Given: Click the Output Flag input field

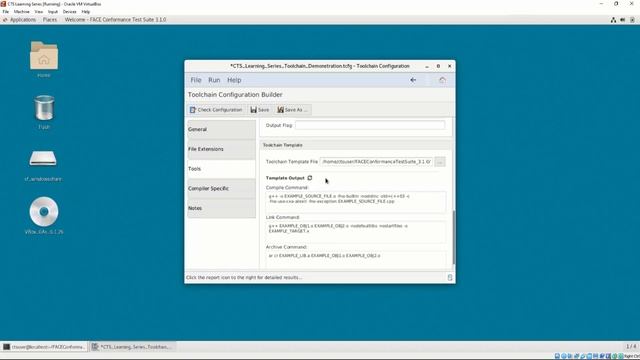Looking at the screenshot, I should pyautogui.click(x=370, y=125).
